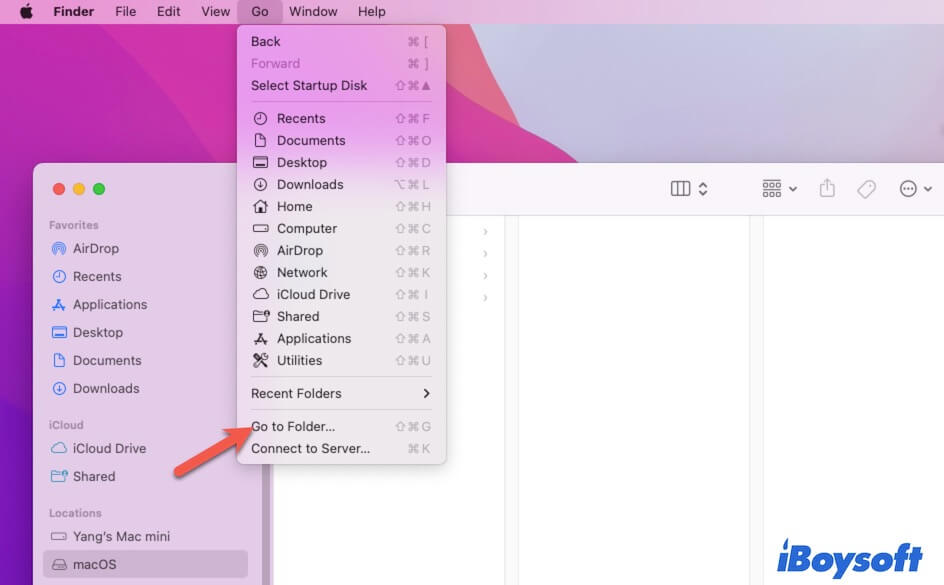
Task: Click the Recents clock icon in Go menu
Action: [260, 119]
